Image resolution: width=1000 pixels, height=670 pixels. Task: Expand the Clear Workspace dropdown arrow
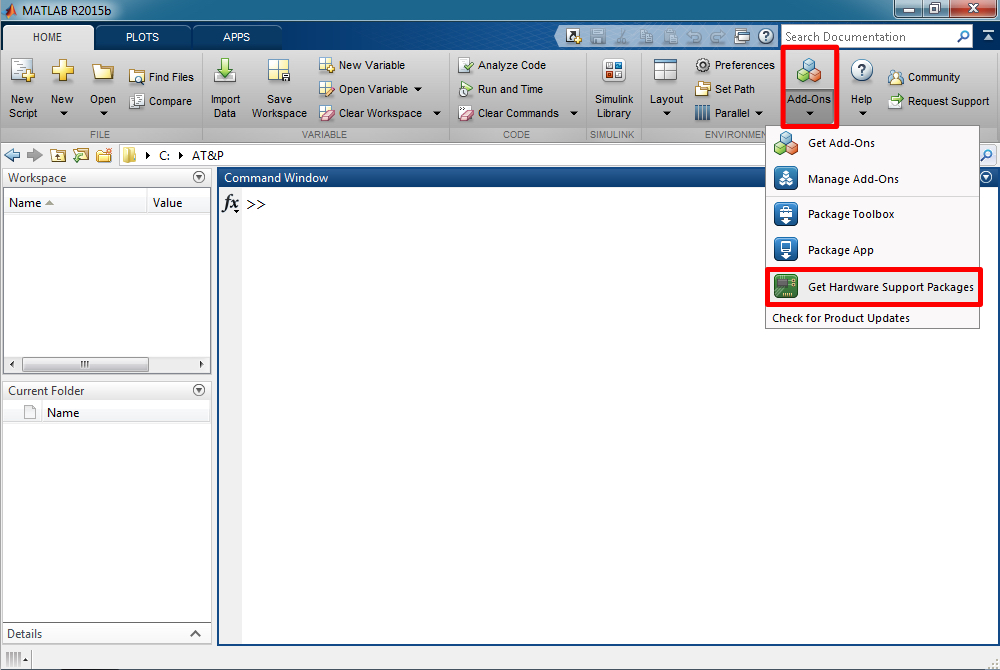pyautogui.click(x=437, y=113)
